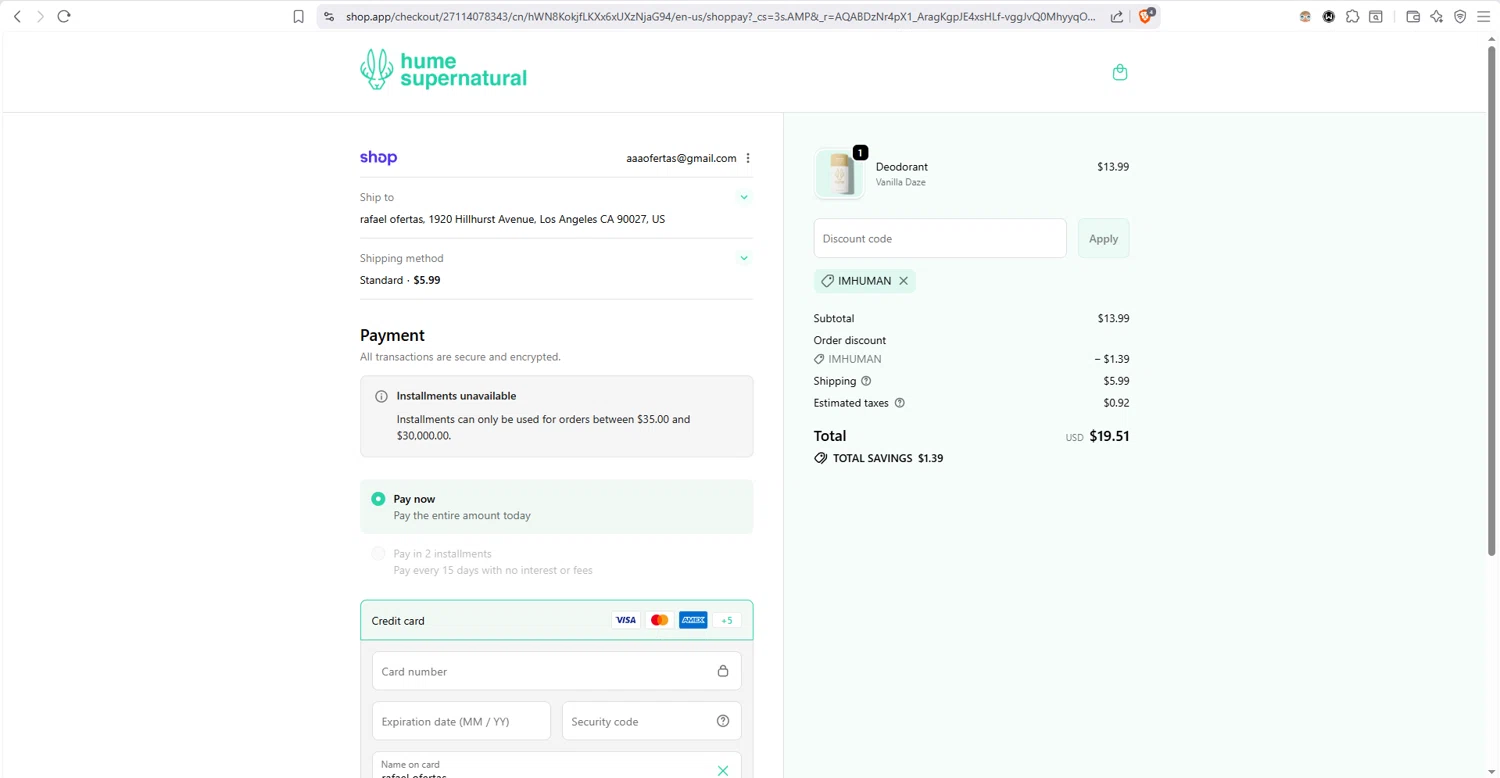
Task: Click the Hume Supernatural logo
Action: [443, 69]
